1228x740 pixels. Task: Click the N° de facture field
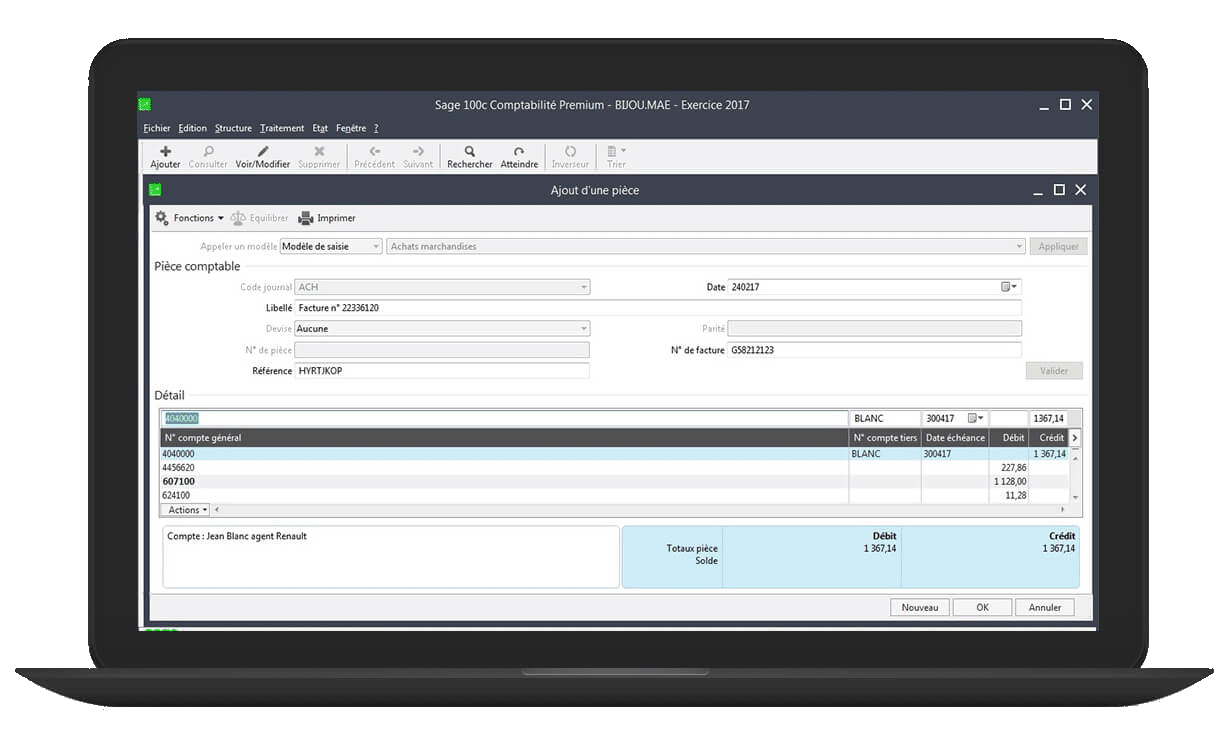tap(874, 350)
